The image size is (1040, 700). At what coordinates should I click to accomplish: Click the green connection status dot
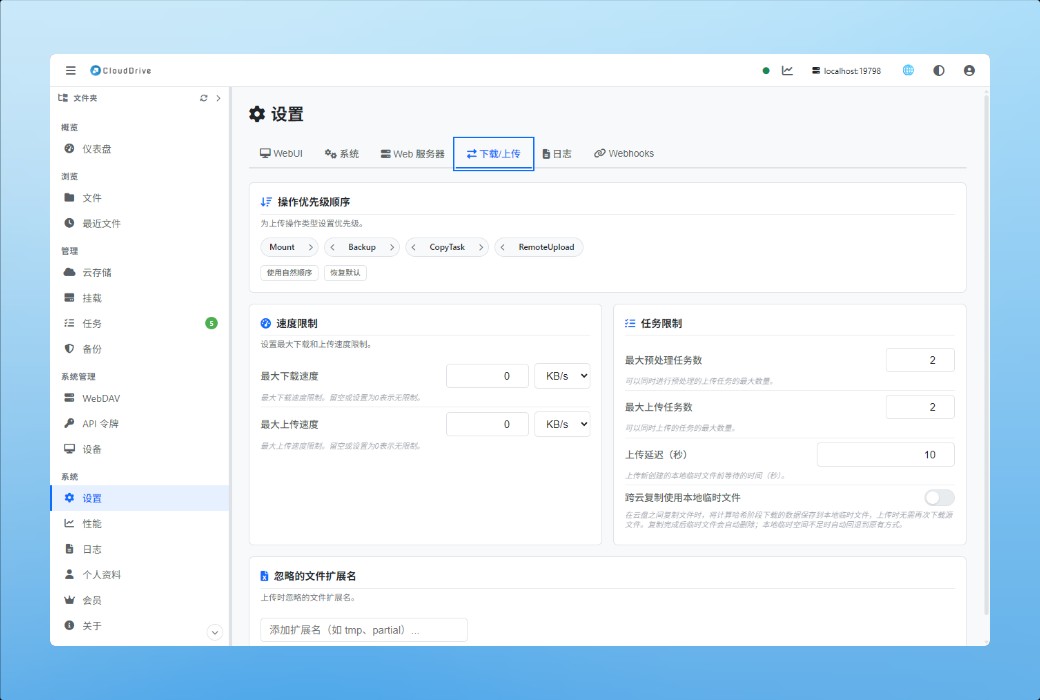coord(766,70)
